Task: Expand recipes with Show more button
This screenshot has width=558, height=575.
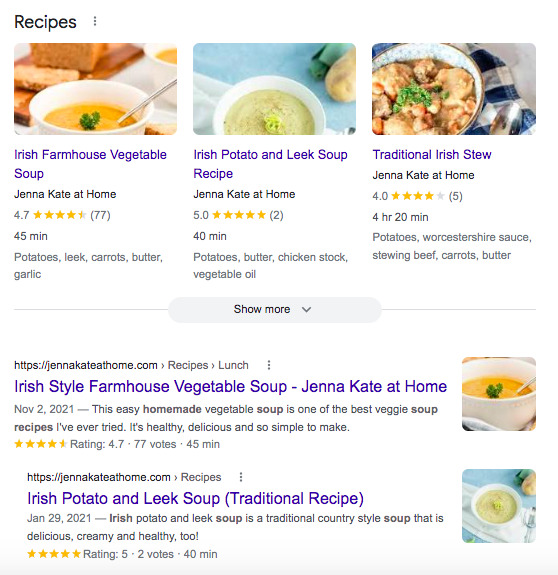Action: pyautogui.click(x=275, y=310)
